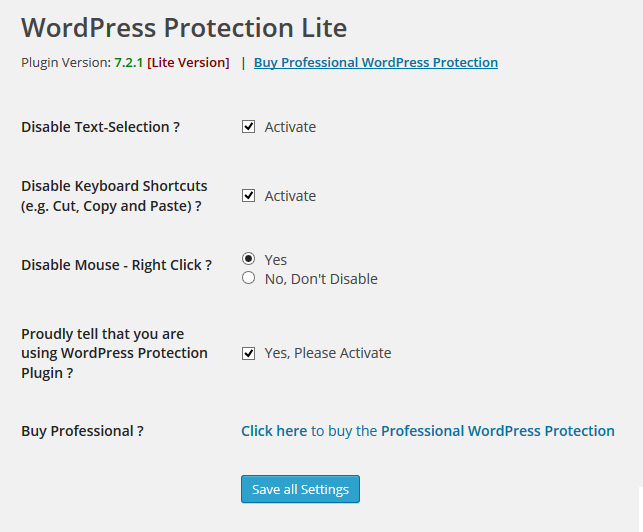Click the Disable Mouse - Right Click label
The width and height of the screenshot is (643, 532).
116,265
